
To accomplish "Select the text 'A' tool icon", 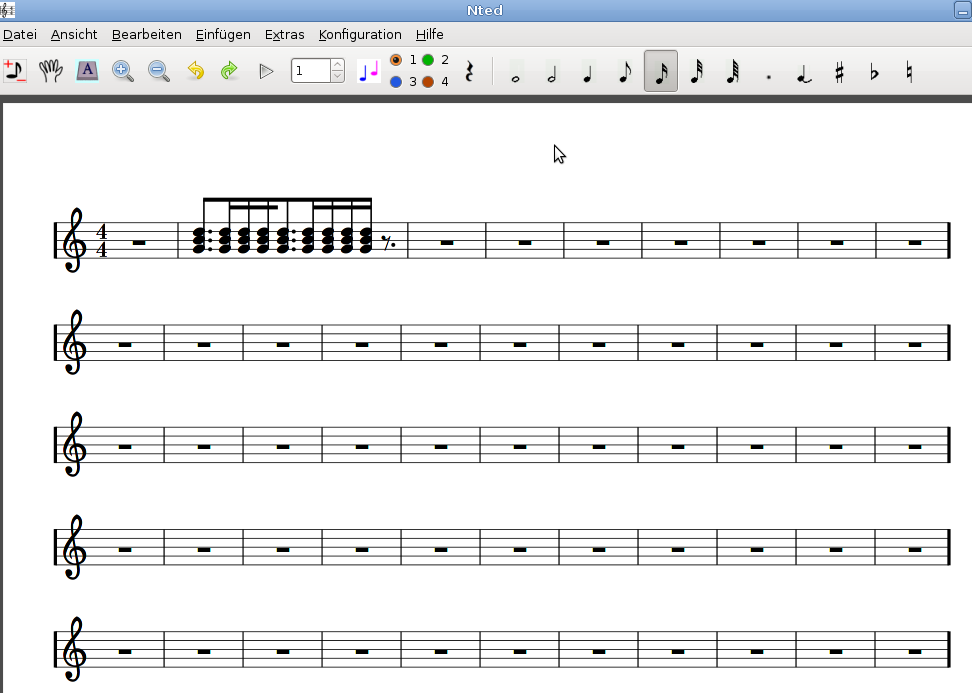I will pyautogui.click(x=87, y=71).
